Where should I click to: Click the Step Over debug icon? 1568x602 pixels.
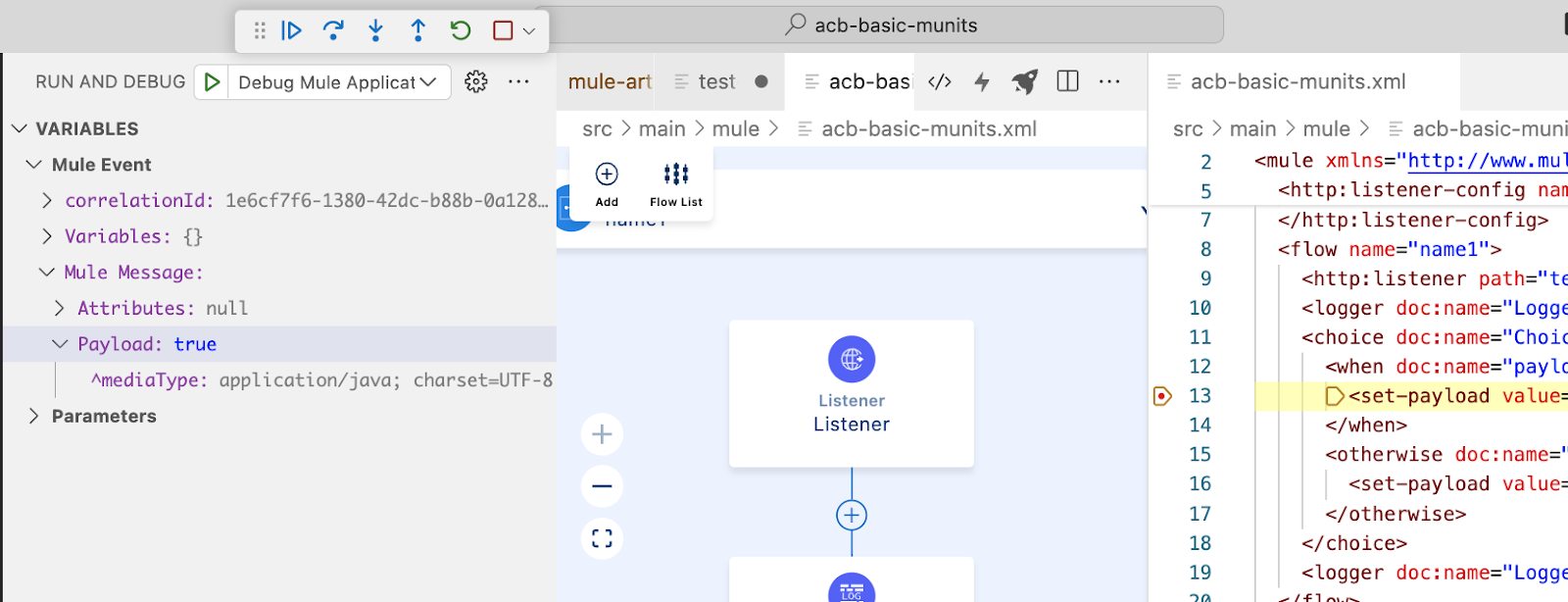[333, 30]
